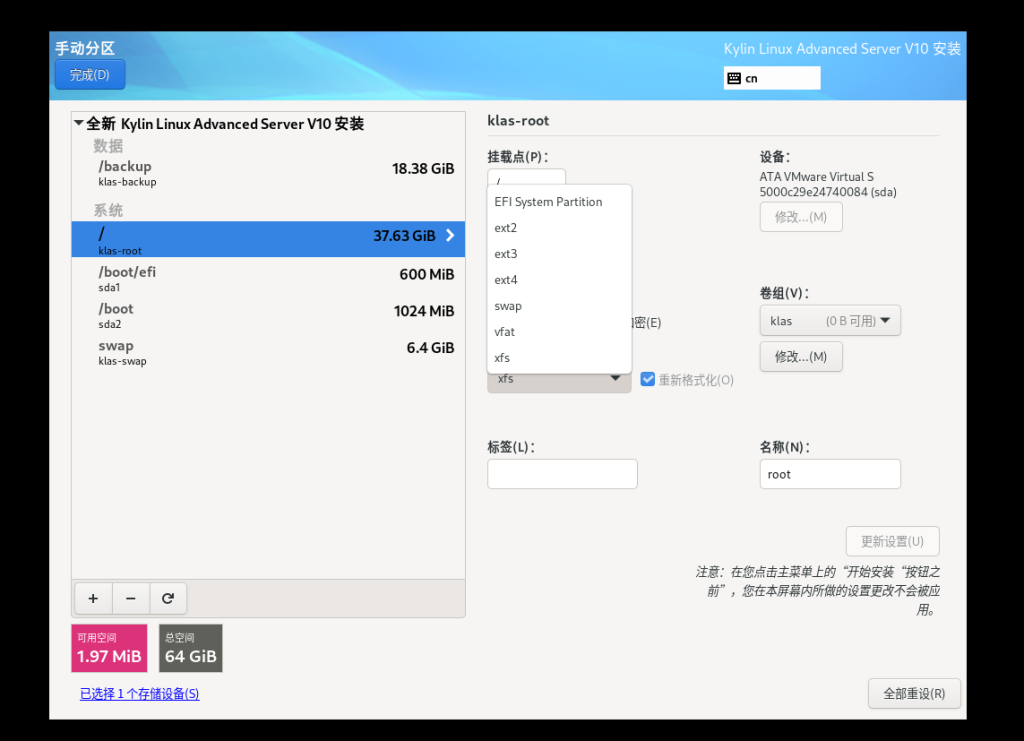Screen dimensions: 1024x741
Task: Click the 系统 section heading
Action: click(x=108, y=210)
